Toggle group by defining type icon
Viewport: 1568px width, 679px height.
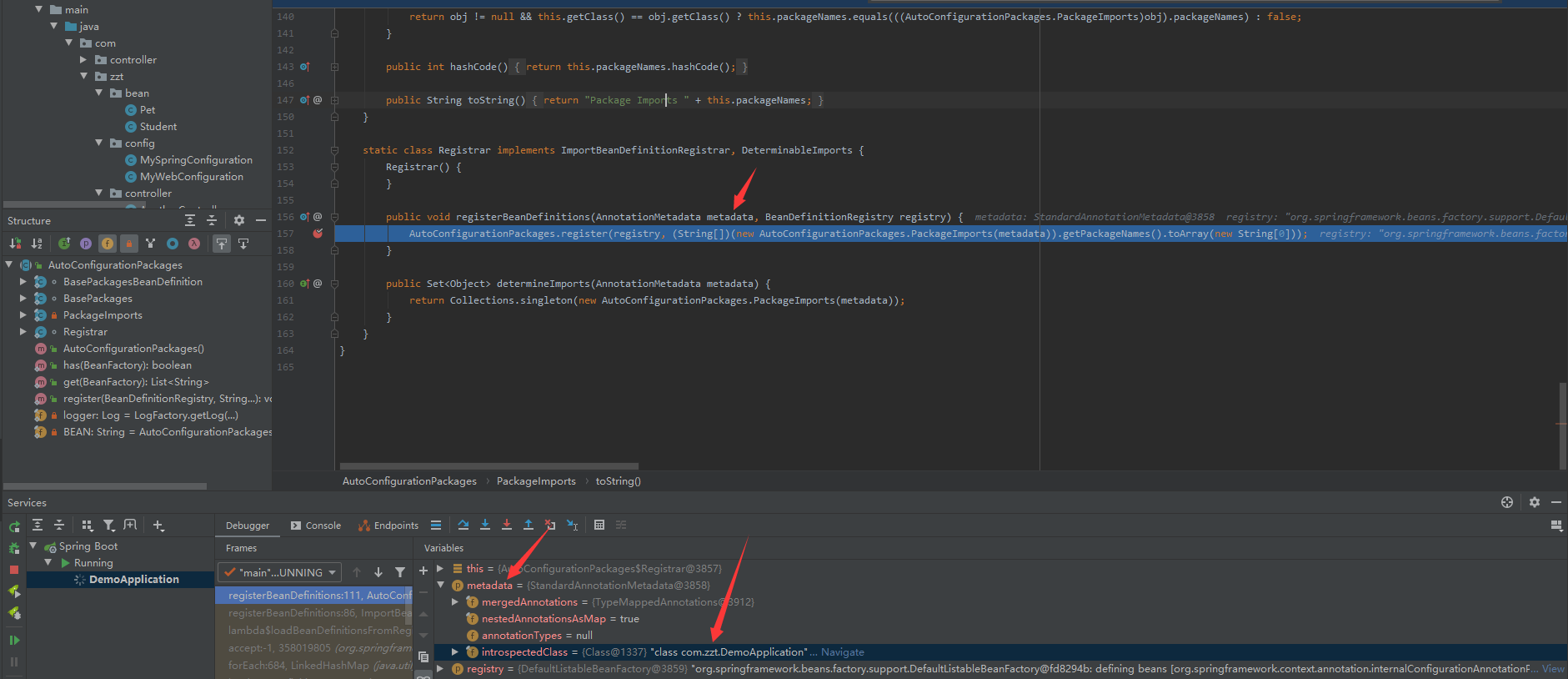tap(150, 244)
